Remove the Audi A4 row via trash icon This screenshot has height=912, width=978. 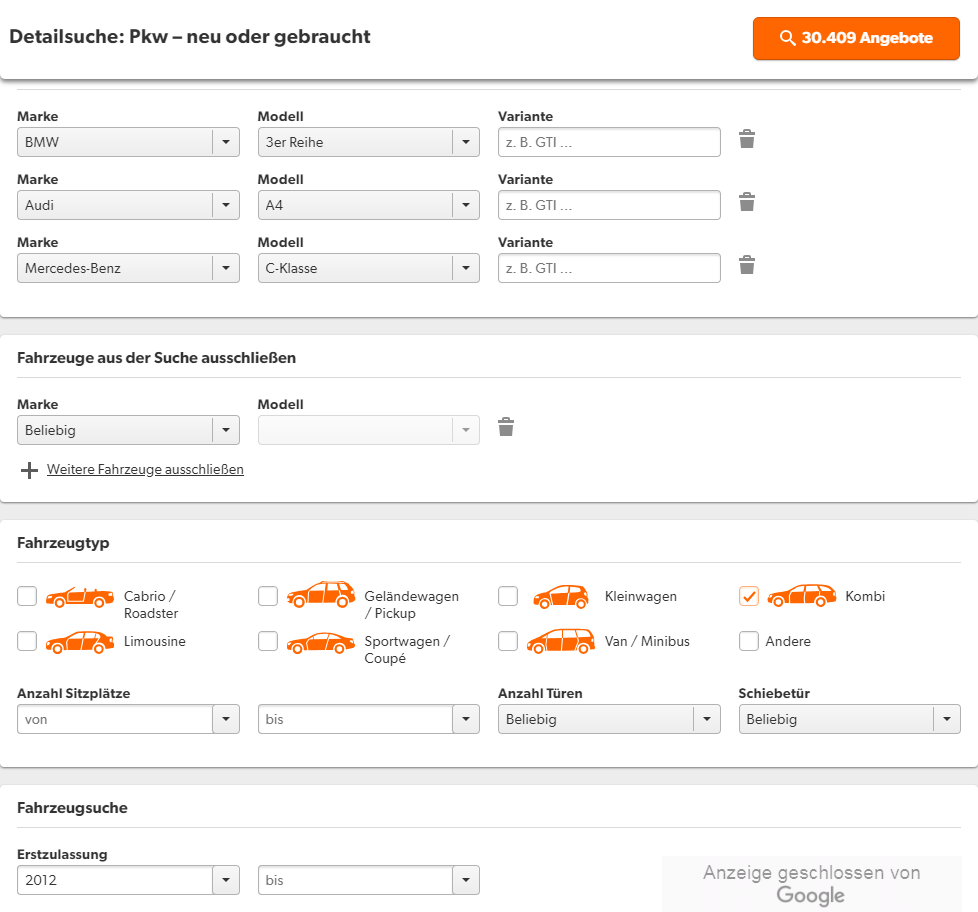[747, 202]
